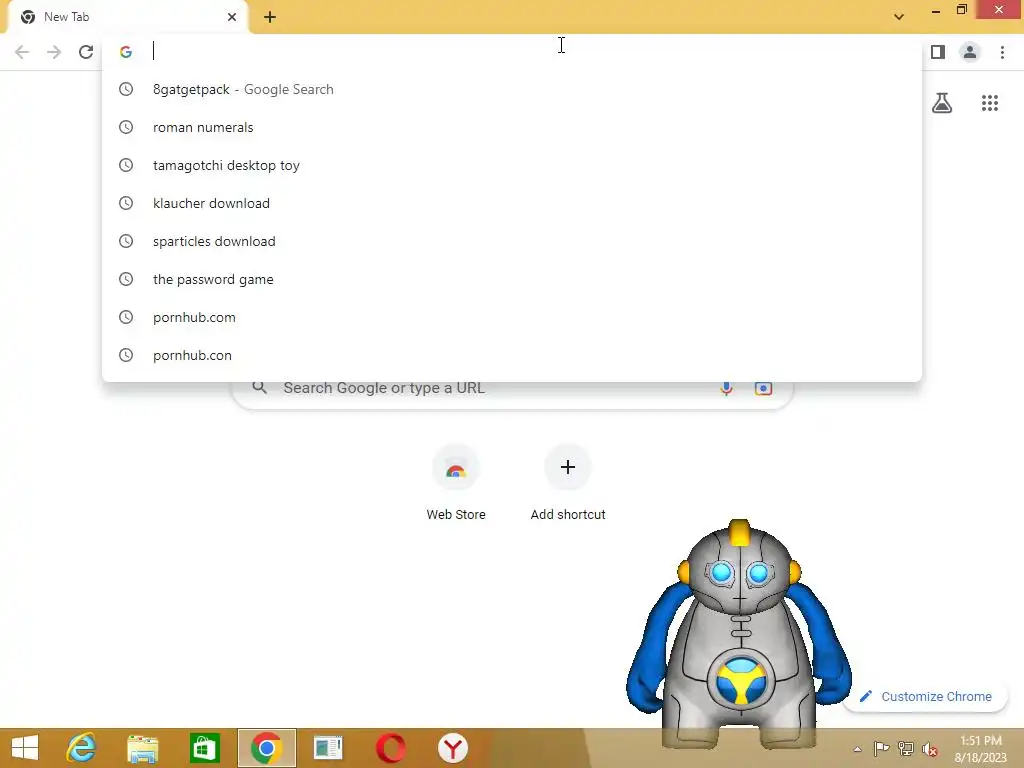Open the Windows Start button
This screenshot has height=768, width=1024.
click(x=25, y=748)
